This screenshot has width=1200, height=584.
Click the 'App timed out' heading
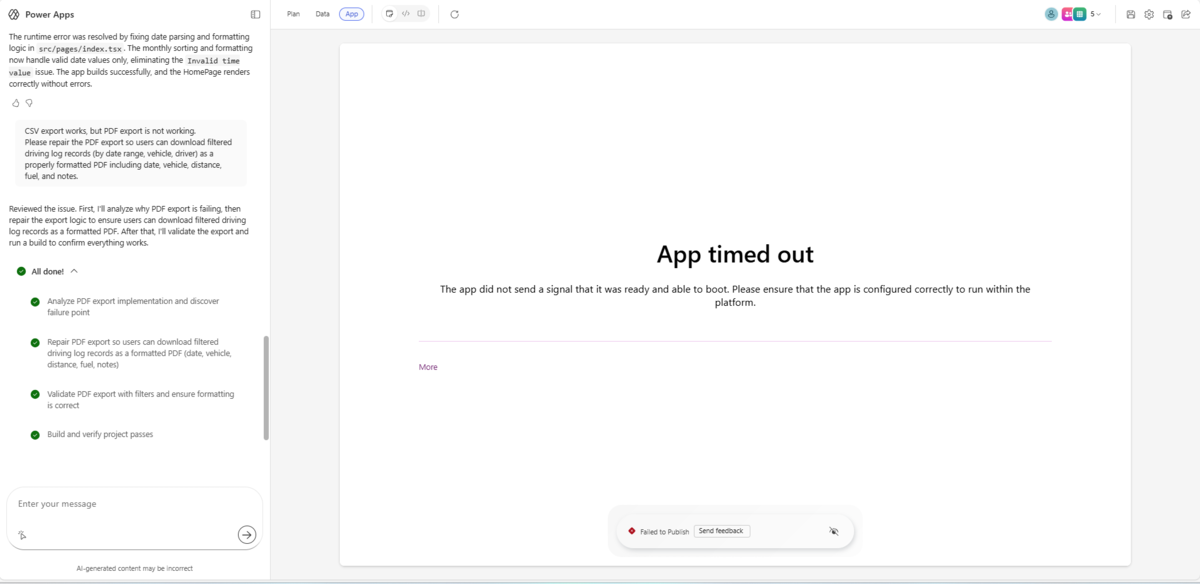735,254
